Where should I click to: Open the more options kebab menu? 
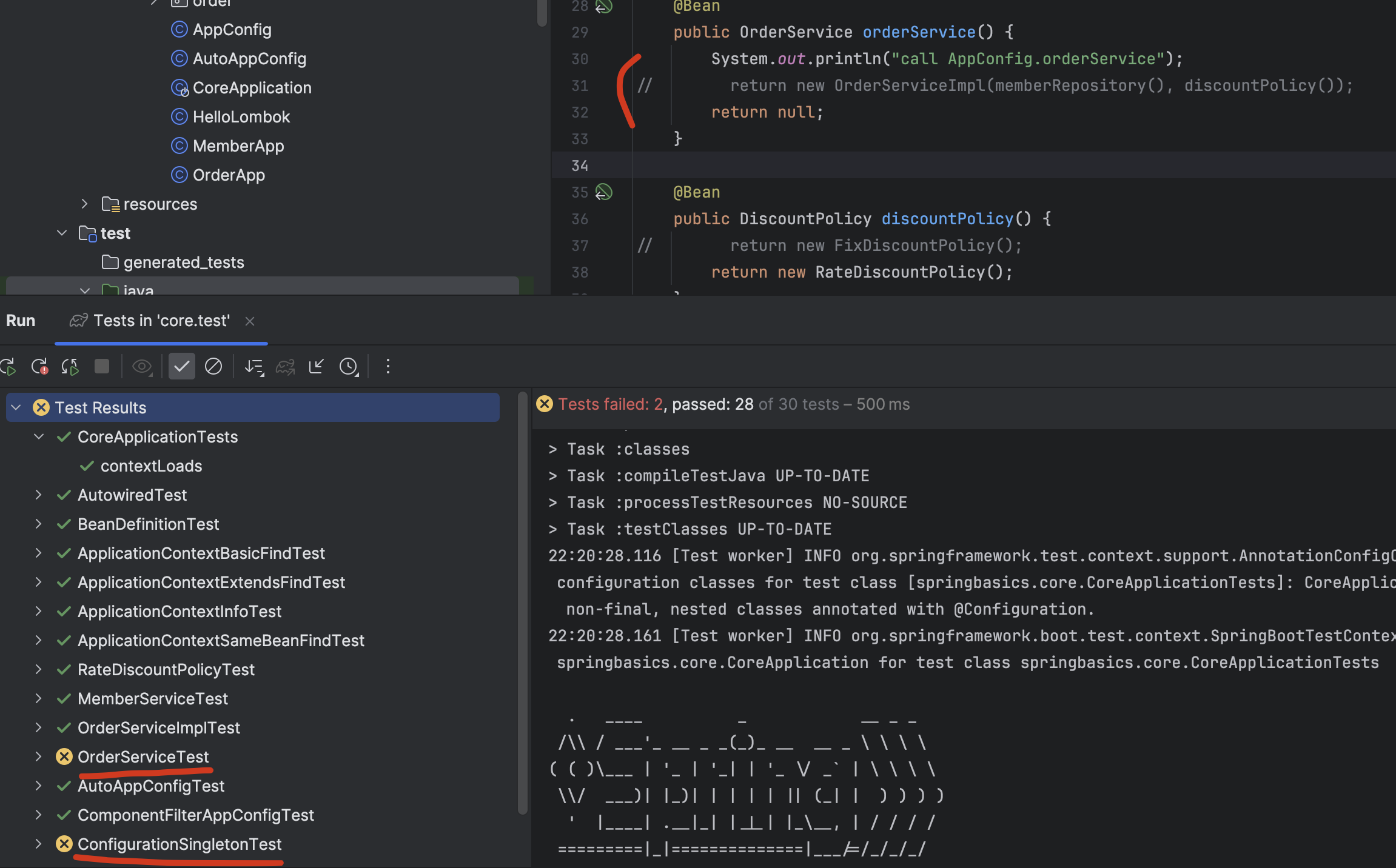coord(388,366)
